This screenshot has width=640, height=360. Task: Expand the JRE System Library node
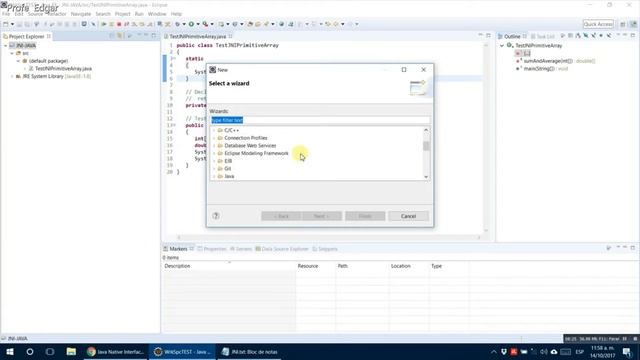coord(12,76)
